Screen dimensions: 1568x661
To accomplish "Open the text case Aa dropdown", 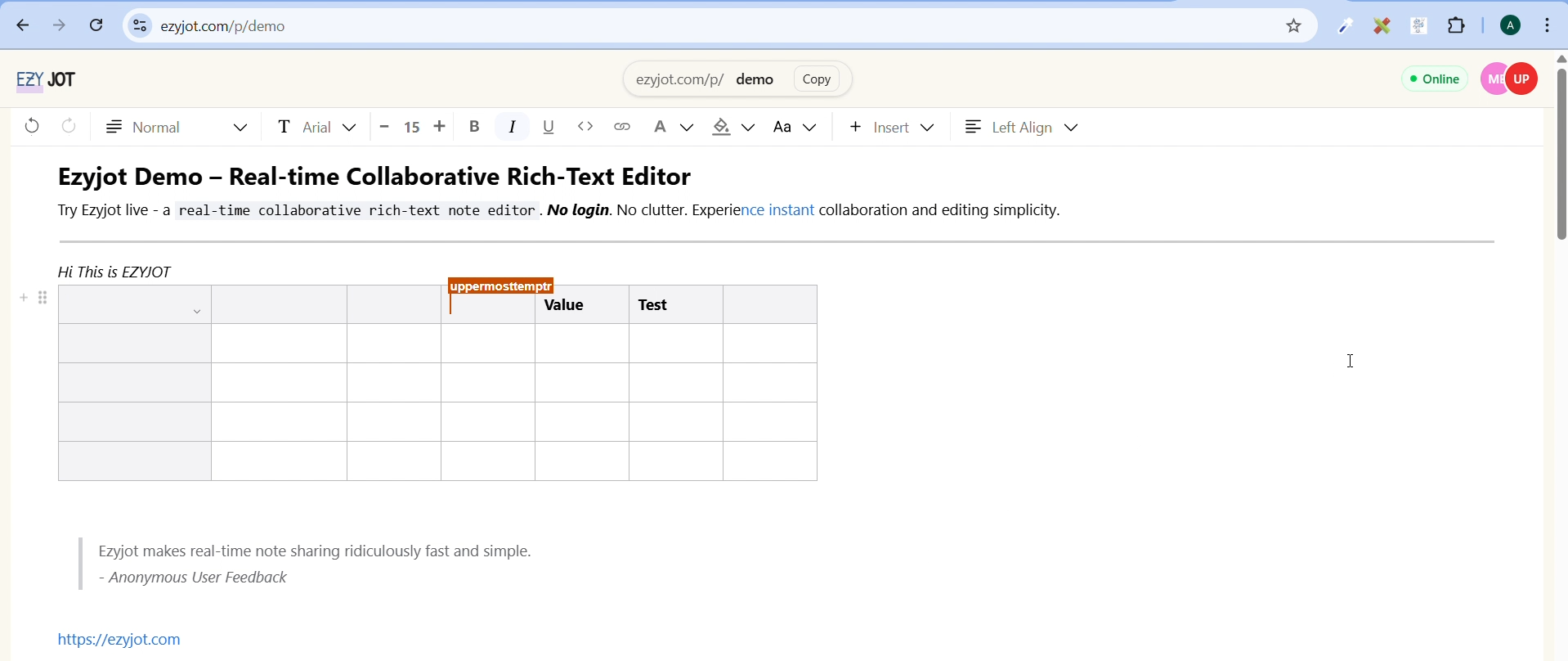I will 796,128.
